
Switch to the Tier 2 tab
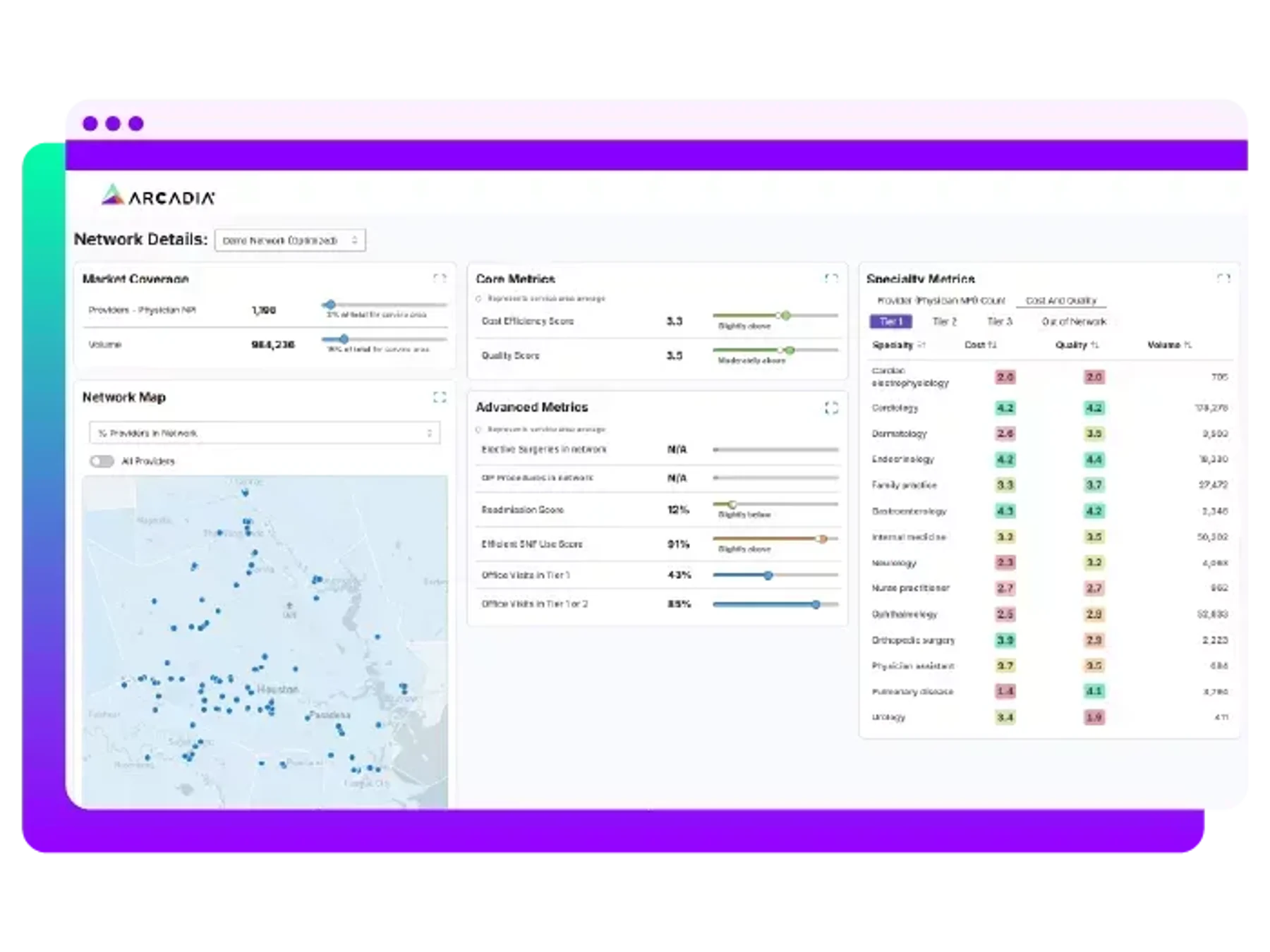tap(944, 322)
